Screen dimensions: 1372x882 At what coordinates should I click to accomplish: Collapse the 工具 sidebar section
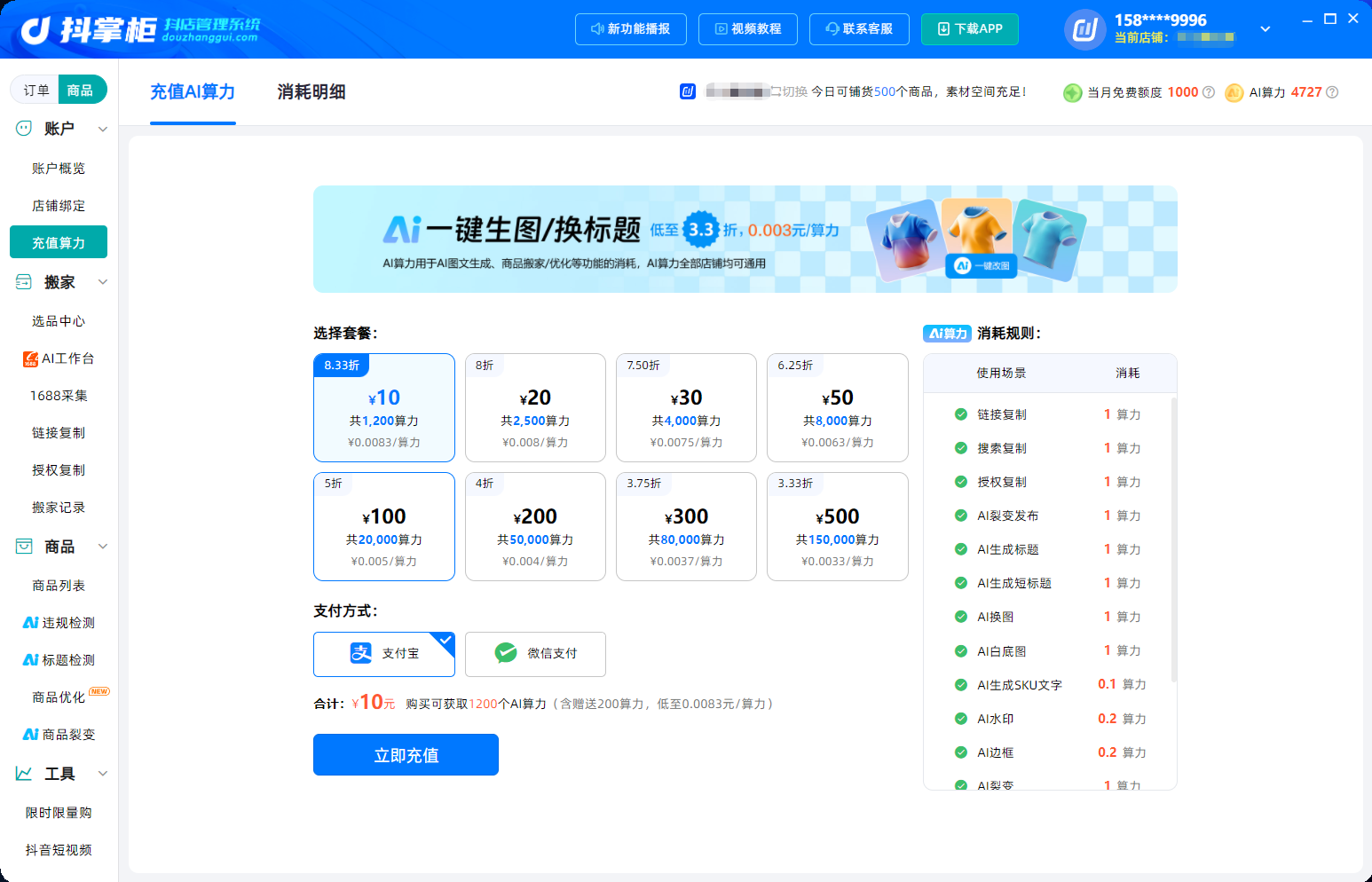[103, 774]
